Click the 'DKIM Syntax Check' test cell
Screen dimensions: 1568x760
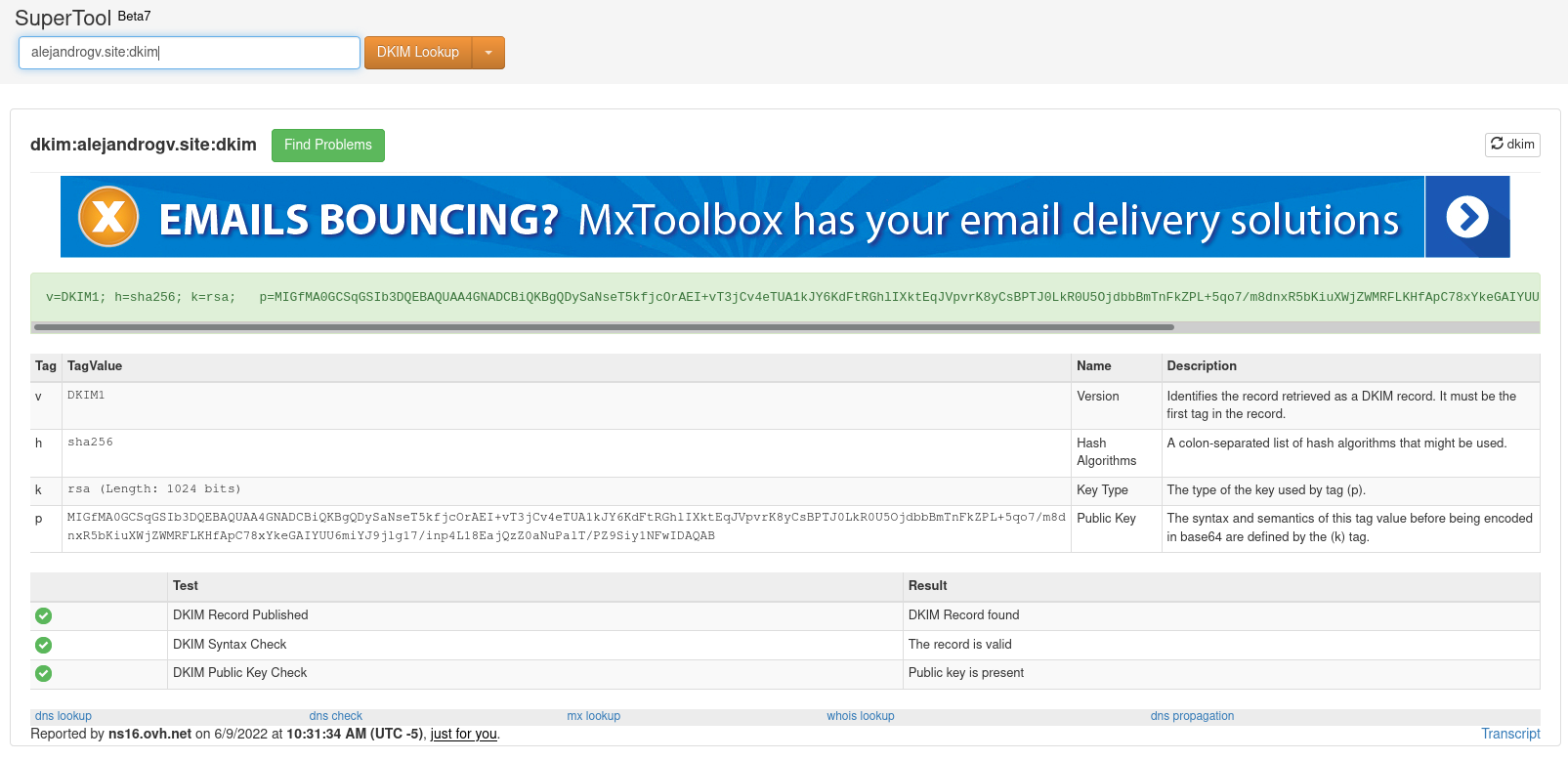[535, 645]
